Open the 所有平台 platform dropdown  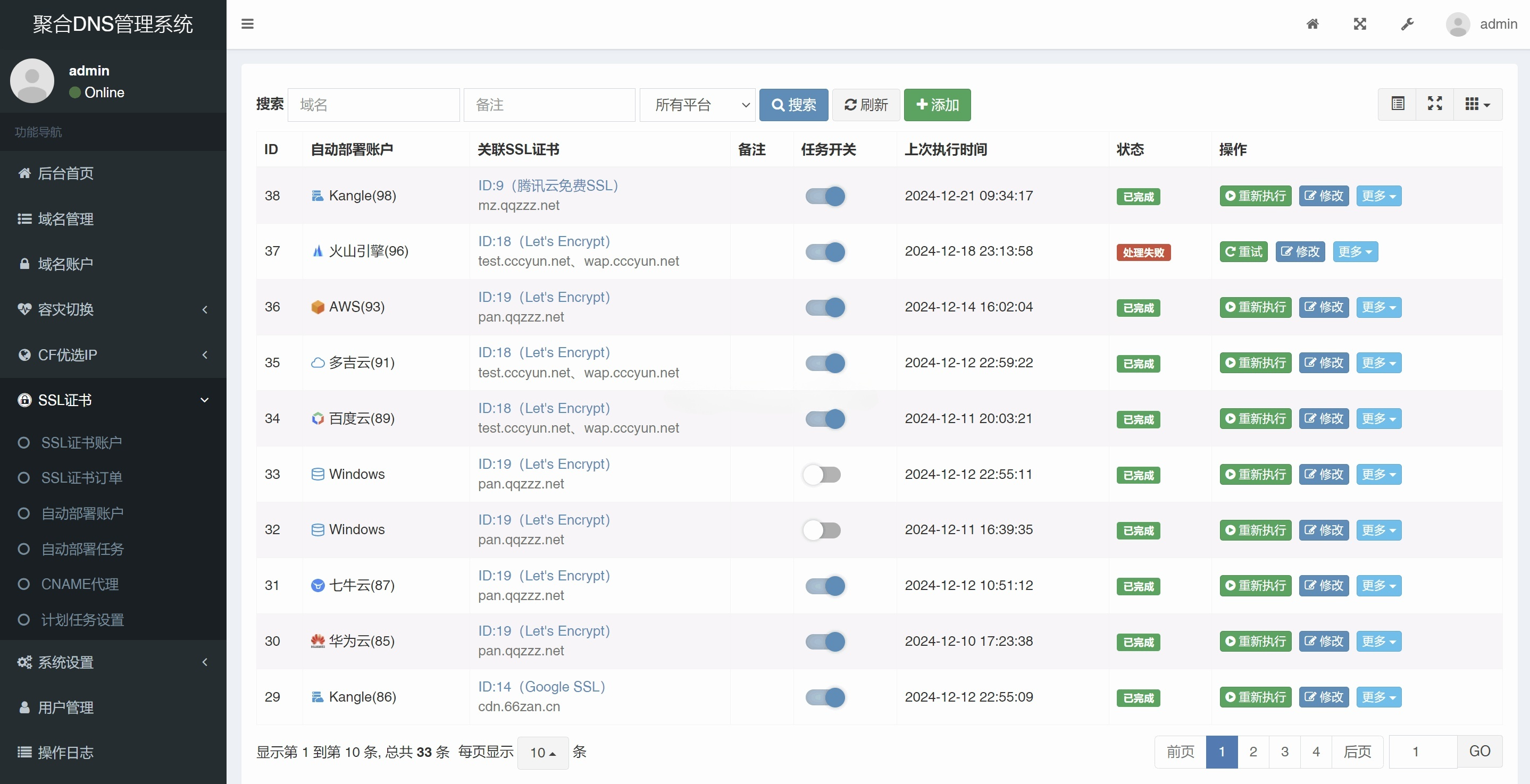tap(698, 105)
